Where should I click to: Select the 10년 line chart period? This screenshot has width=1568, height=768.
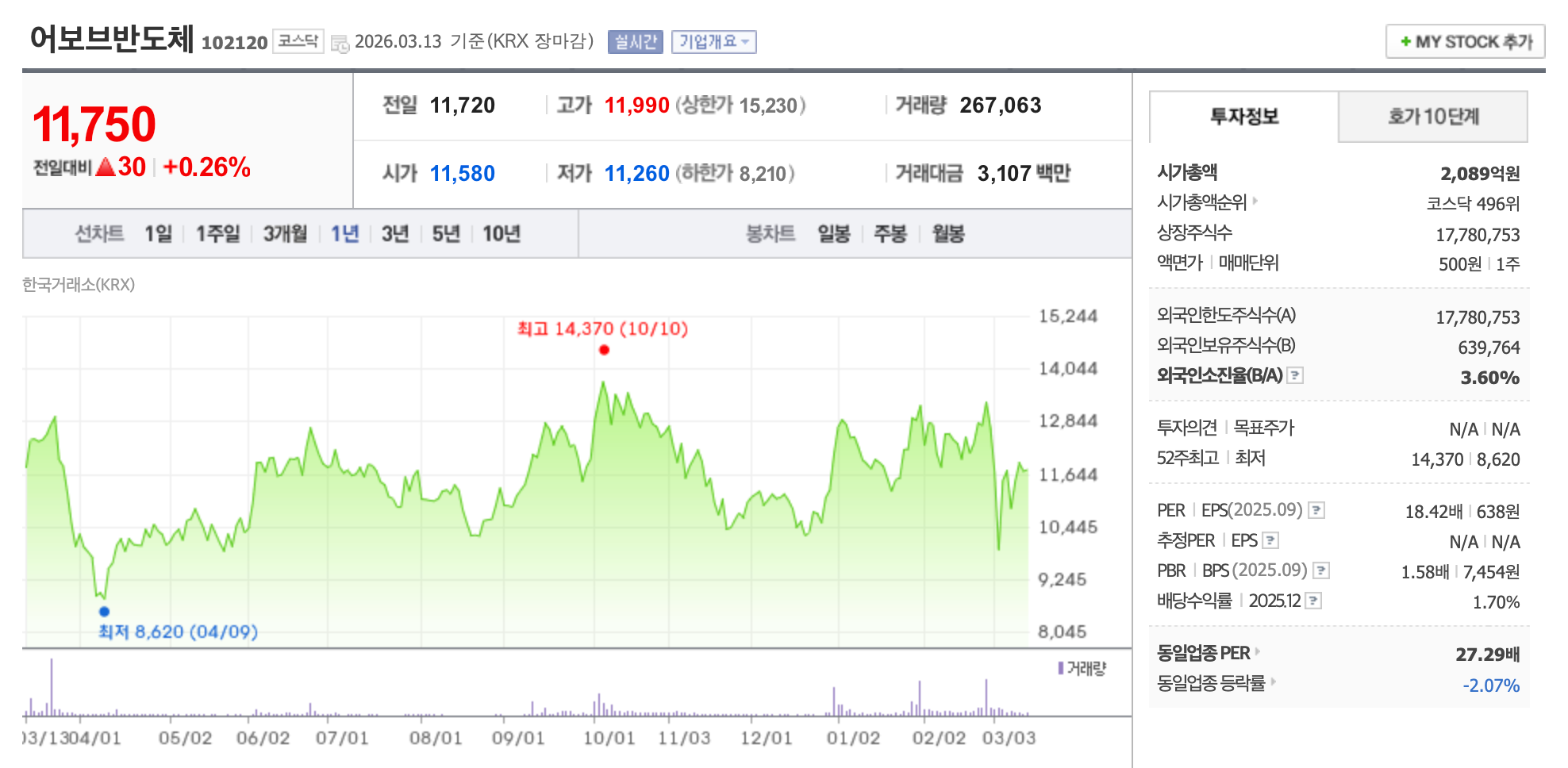(x=501, y=234)
